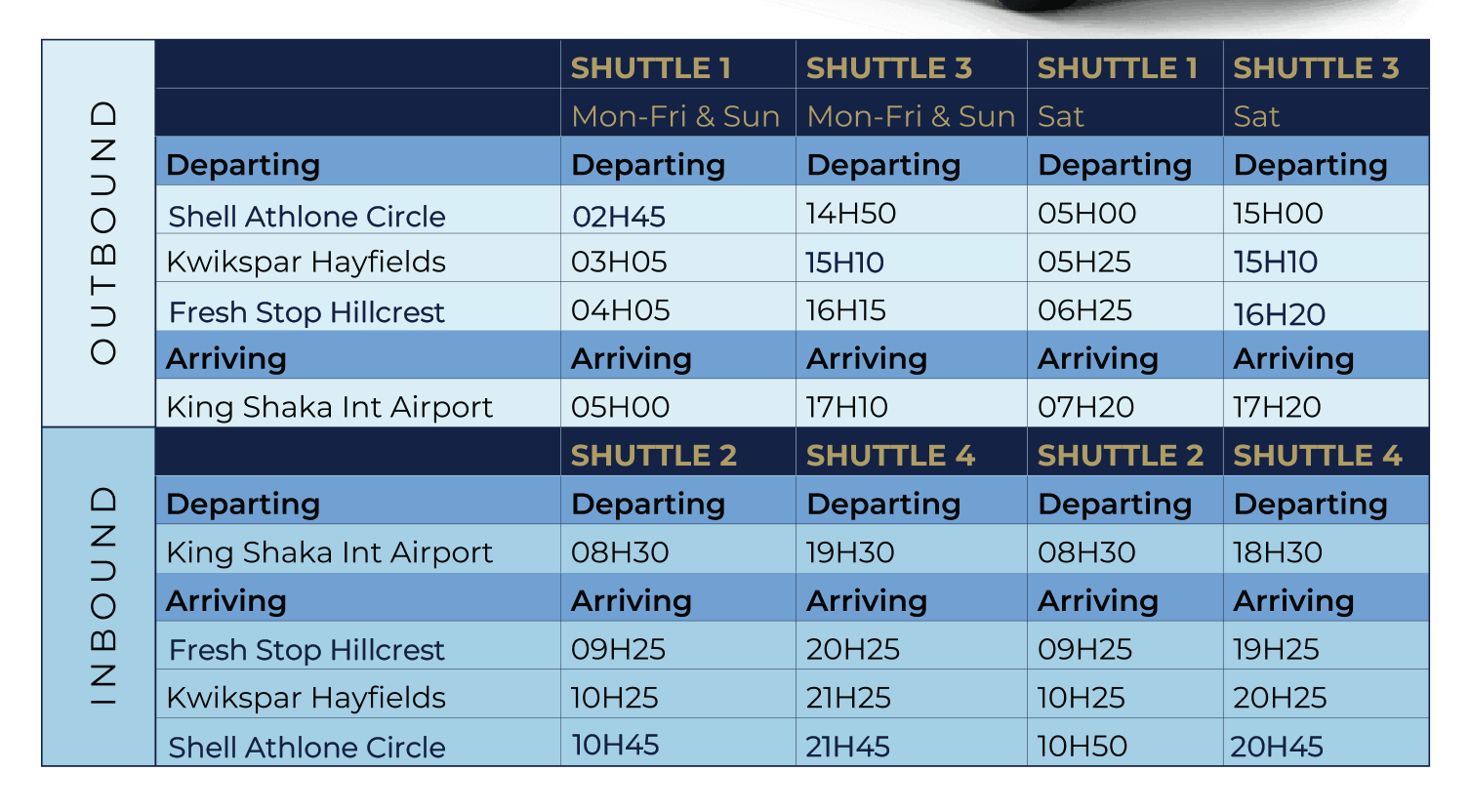
Task: Click the 20H45 arrival time cell
Action: [1276, 747]
